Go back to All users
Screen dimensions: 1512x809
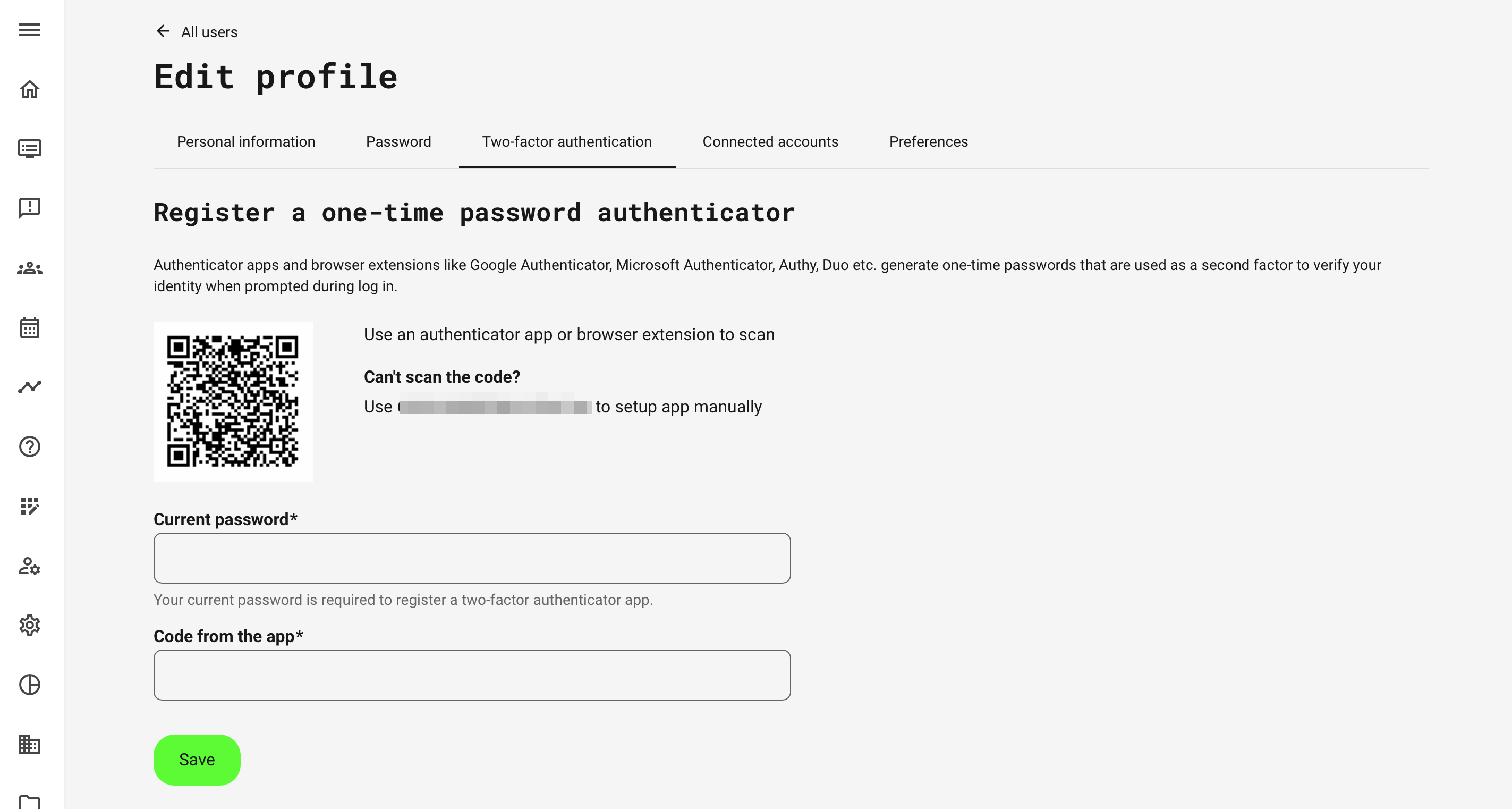point(197,32)
